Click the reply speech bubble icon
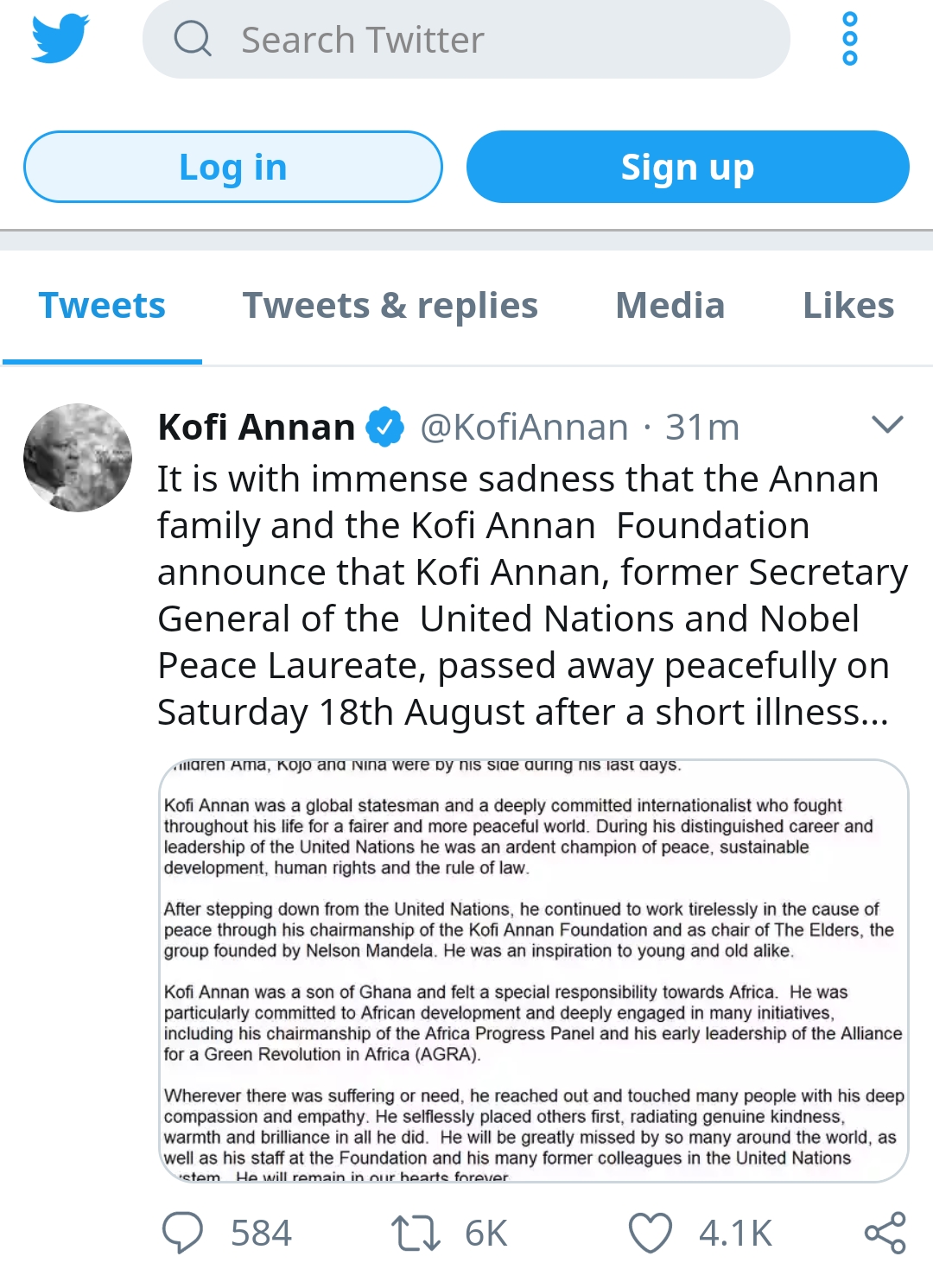 [182, 1232]
